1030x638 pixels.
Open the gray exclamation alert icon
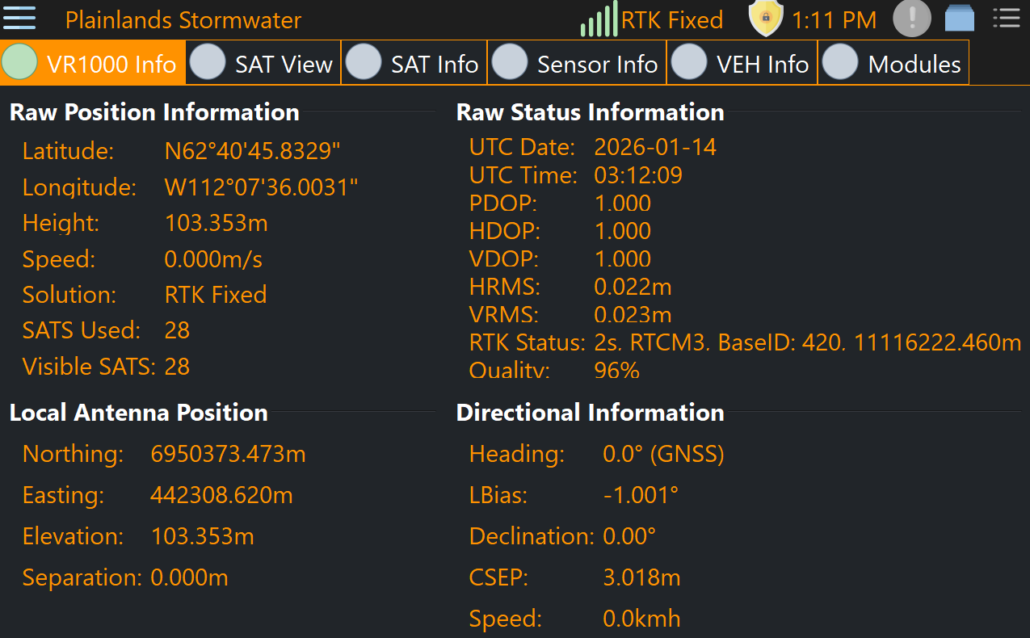(x=911, y=19)
